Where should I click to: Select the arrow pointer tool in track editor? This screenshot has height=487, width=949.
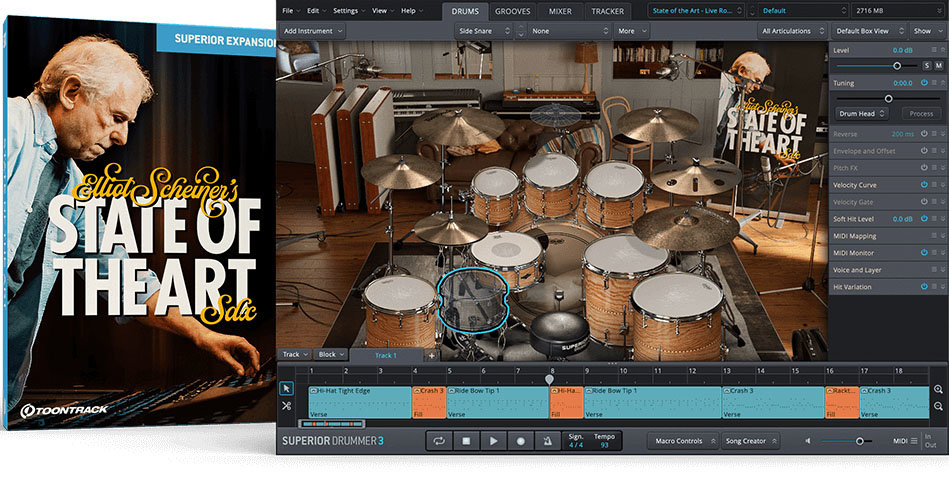(x=287, y=388)
